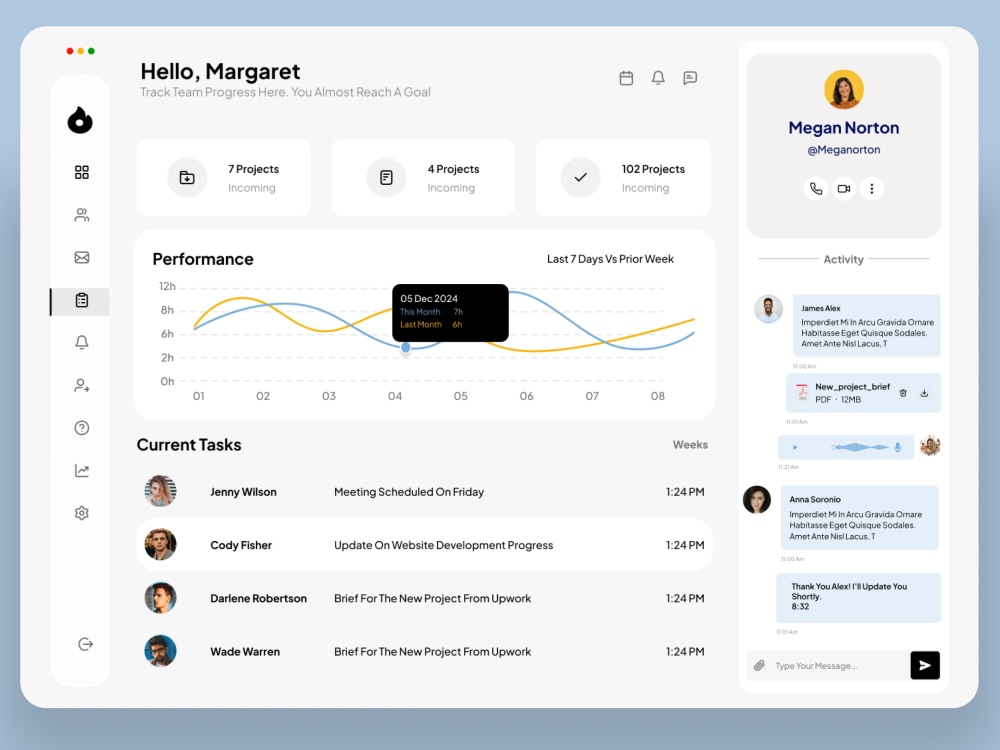
Task: Open the analytics chart sidebar icon
Action: pos(82,471)
